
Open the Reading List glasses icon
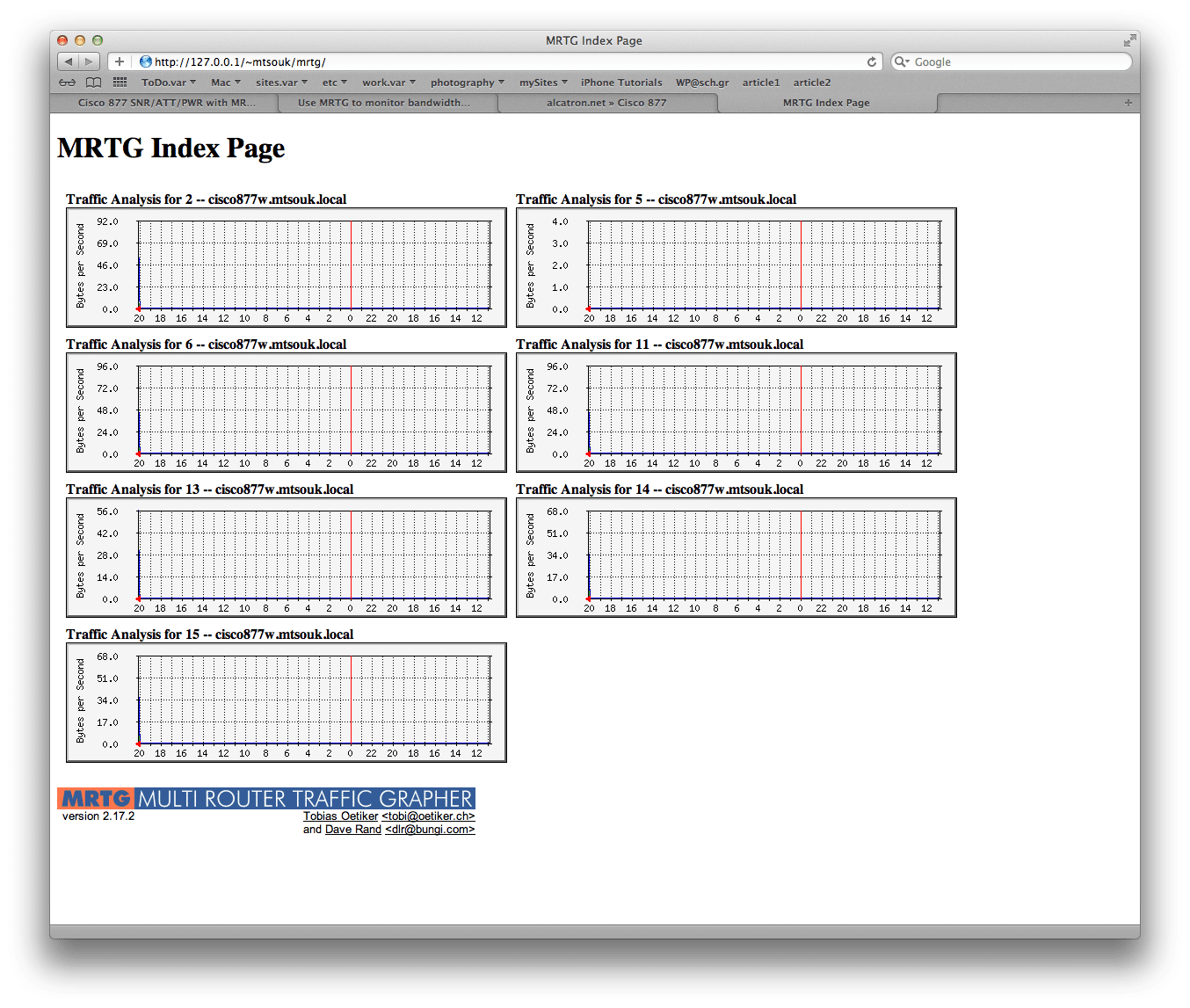click(x=67, y=83)
